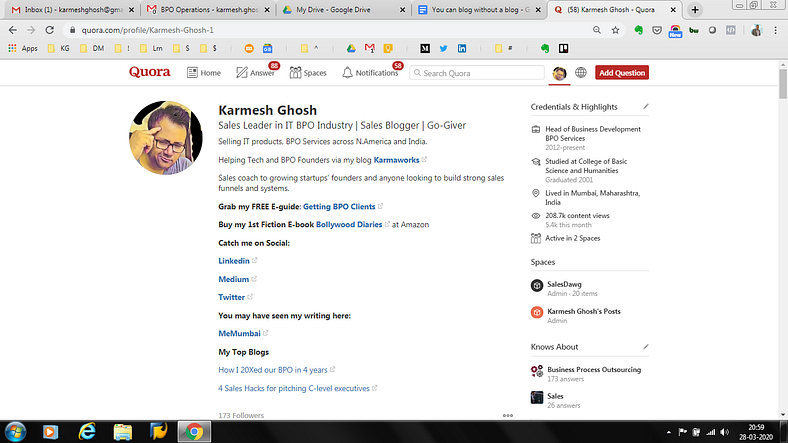Open the Spaces section
Viewport: 788px width, 443px height.
pos(308,73)
